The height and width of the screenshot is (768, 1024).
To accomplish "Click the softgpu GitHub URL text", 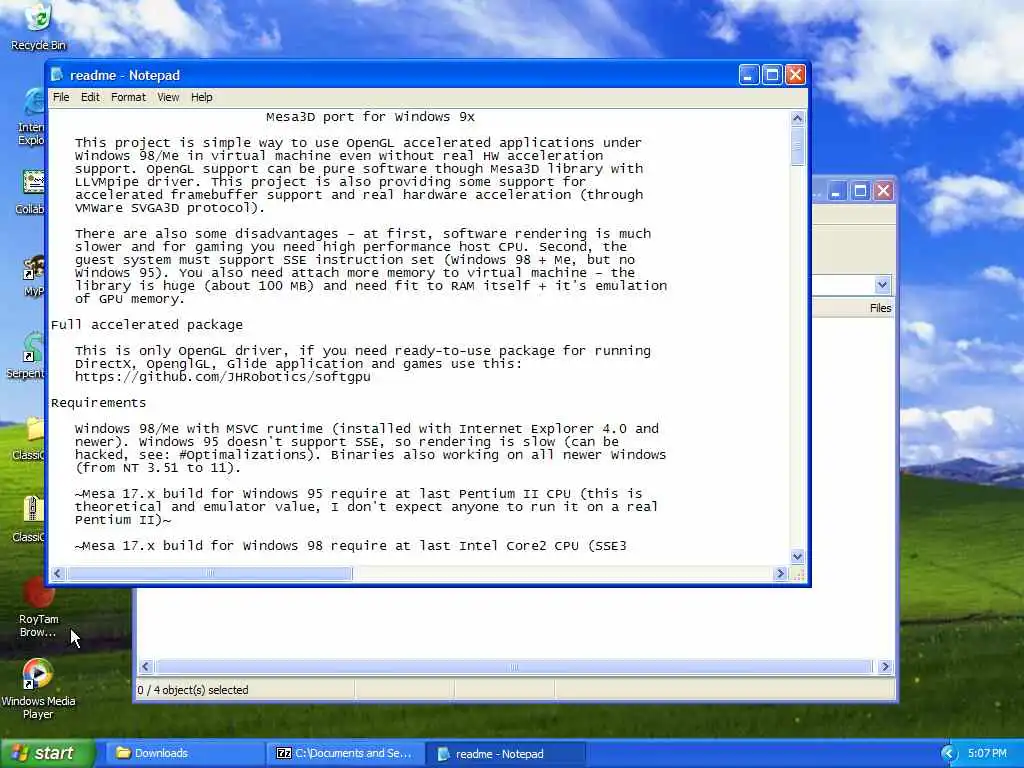I will 222,377.
